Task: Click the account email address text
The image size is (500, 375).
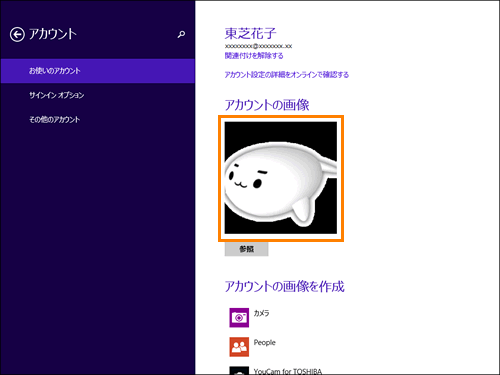Action: [x=258, y=46]
